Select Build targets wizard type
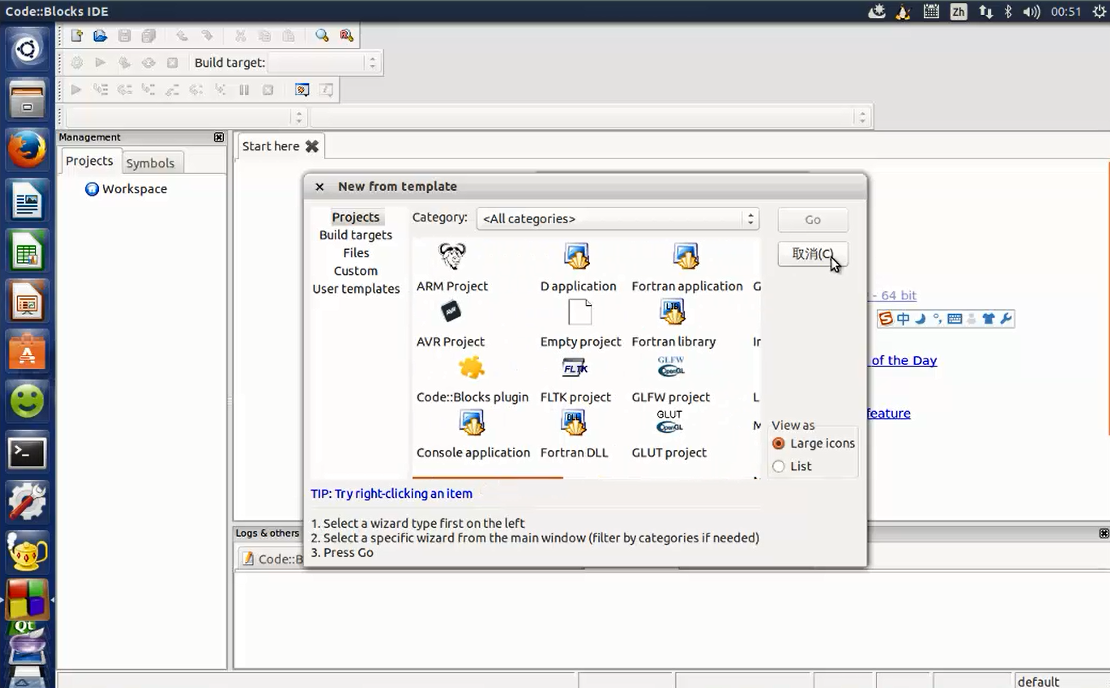The height and width of the screenshot is (688, 1110). click(x=355, y=235)
